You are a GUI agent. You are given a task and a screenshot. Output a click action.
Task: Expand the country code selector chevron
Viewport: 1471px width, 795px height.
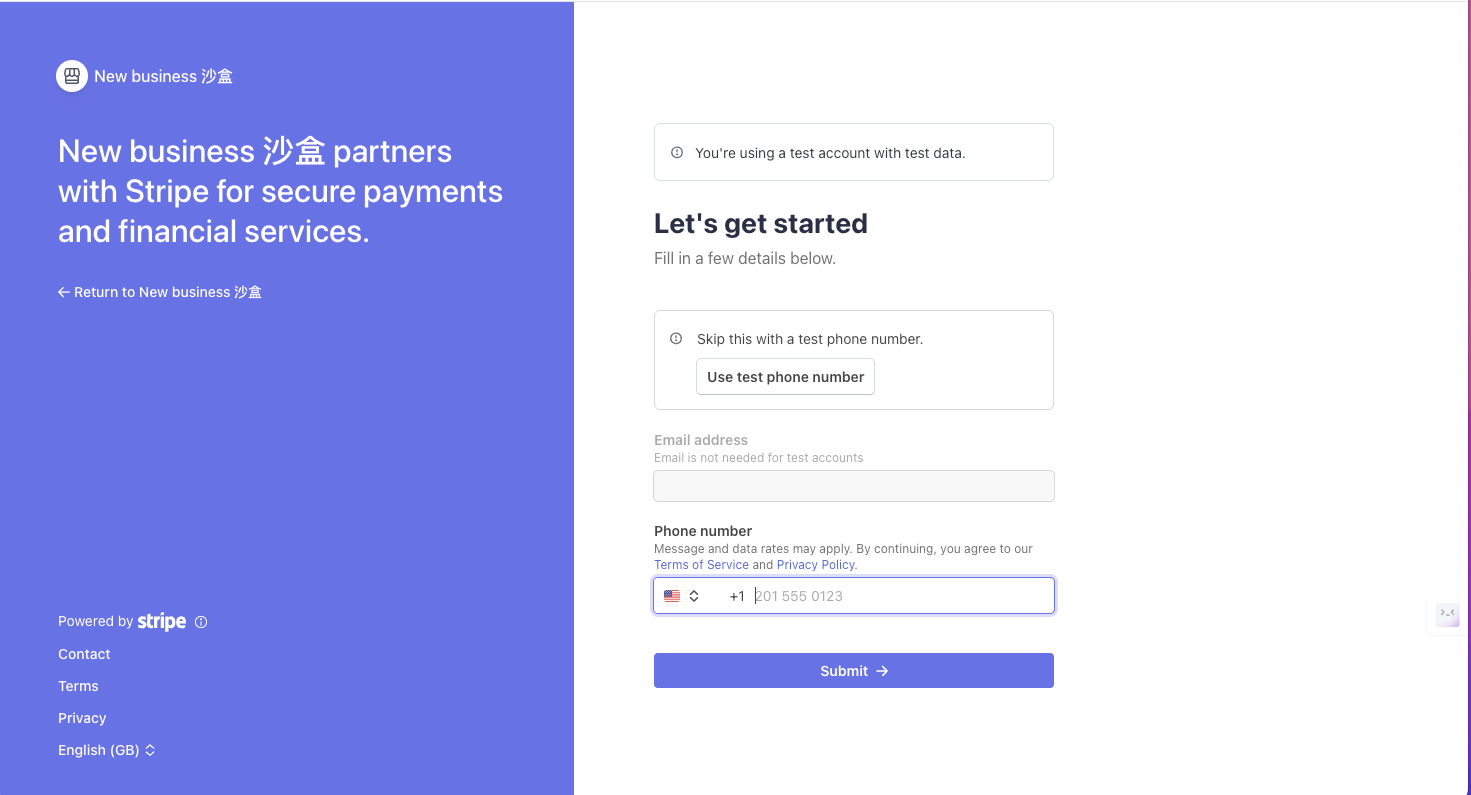click(694, 596)
